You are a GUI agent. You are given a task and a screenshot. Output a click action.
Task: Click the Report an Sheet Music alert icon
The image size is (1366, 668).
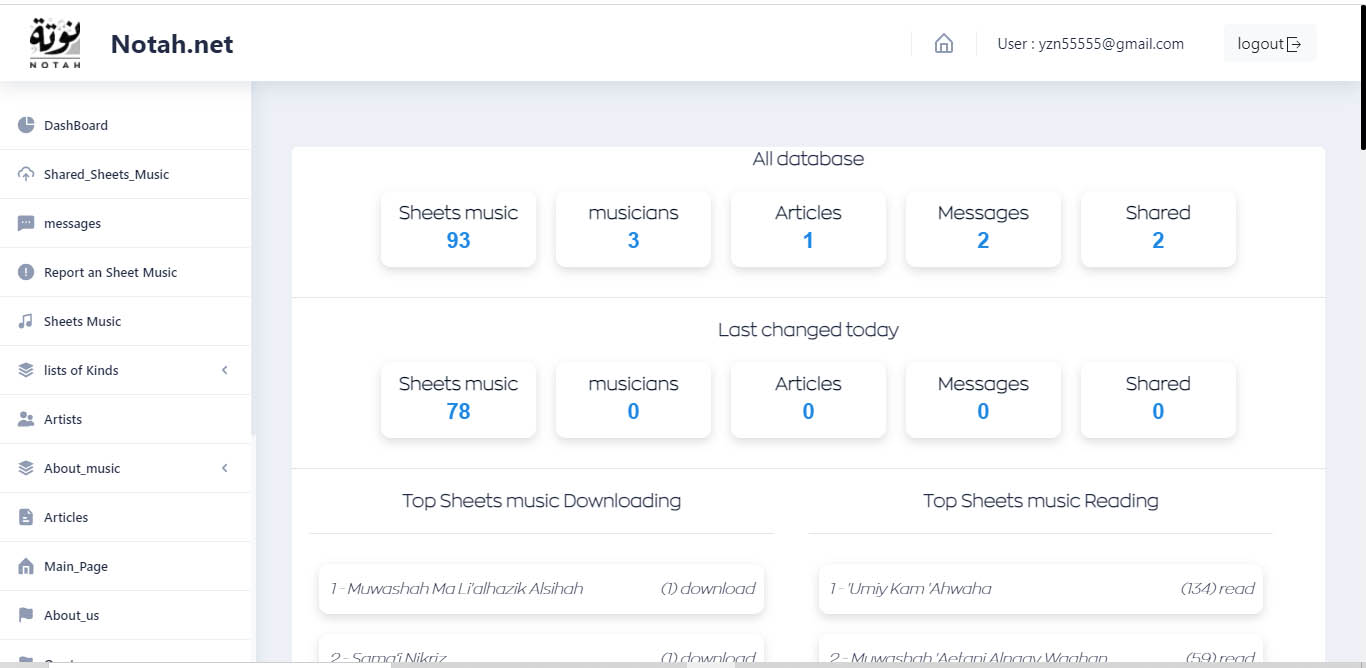click(26, 272)
